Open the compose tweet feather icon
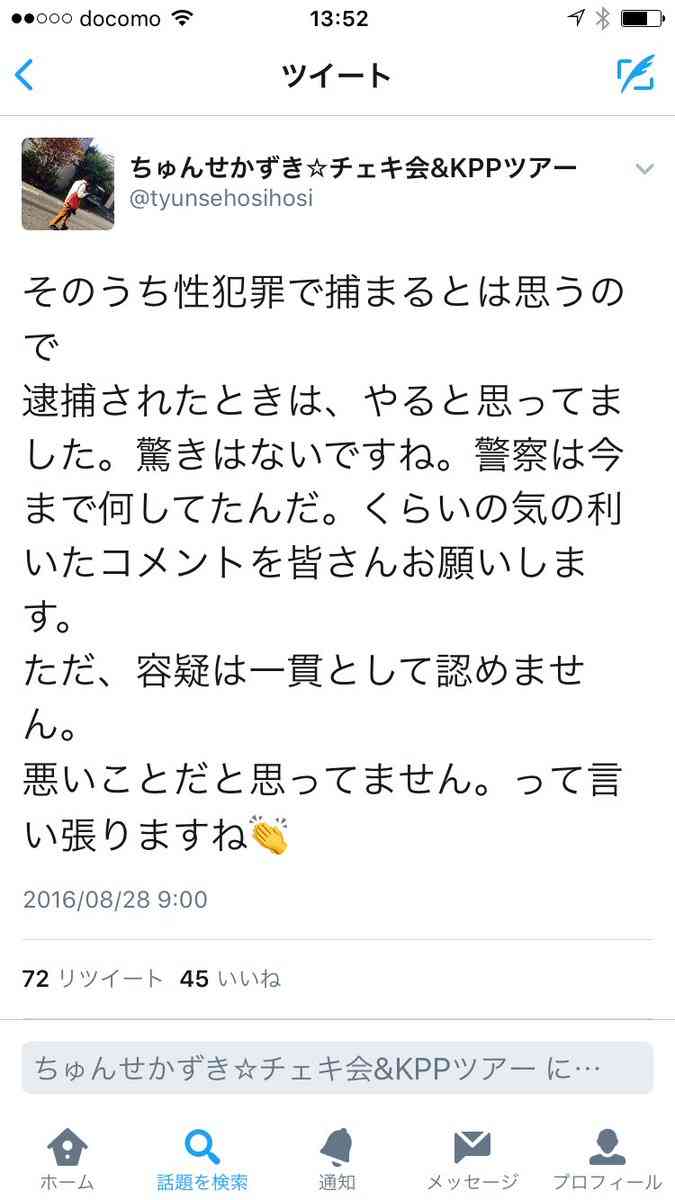The image size is (675, 1200). 635,75
